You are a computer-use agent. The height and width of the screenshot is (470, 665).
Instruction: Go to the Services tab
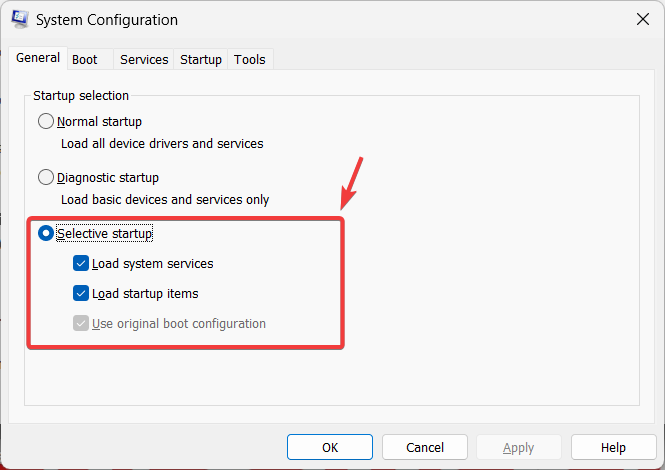(144, 60)
